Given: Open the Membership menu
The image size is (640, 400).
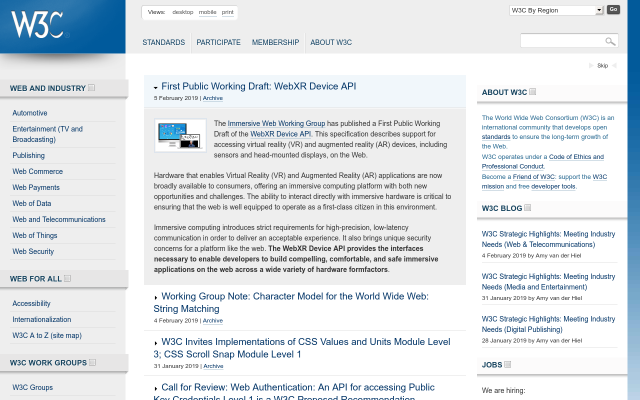Looking at the screenshot, I should click(x=276, y=42).
